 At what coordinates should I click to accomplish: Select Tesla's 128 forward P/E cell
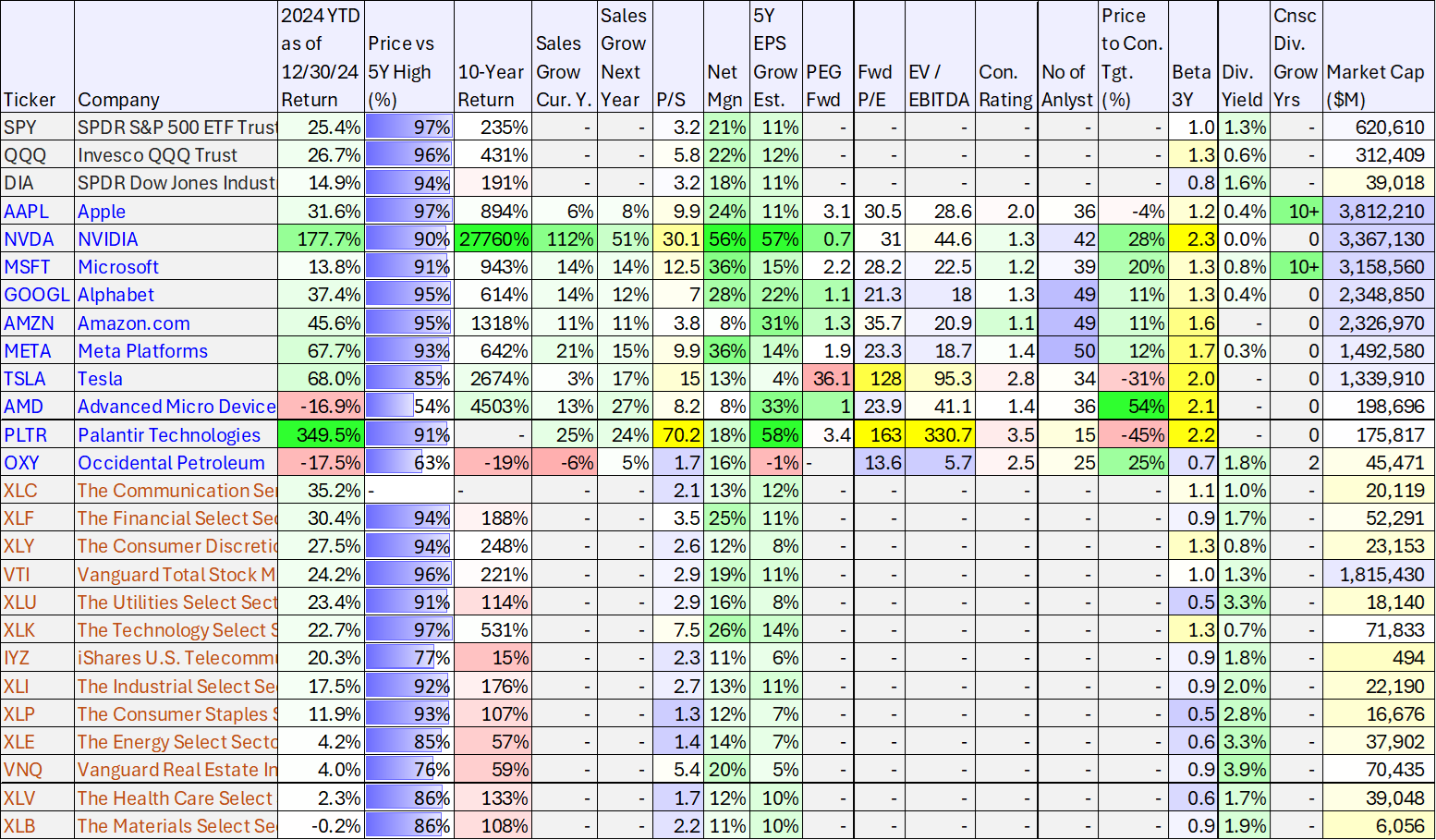coord(880,379)
